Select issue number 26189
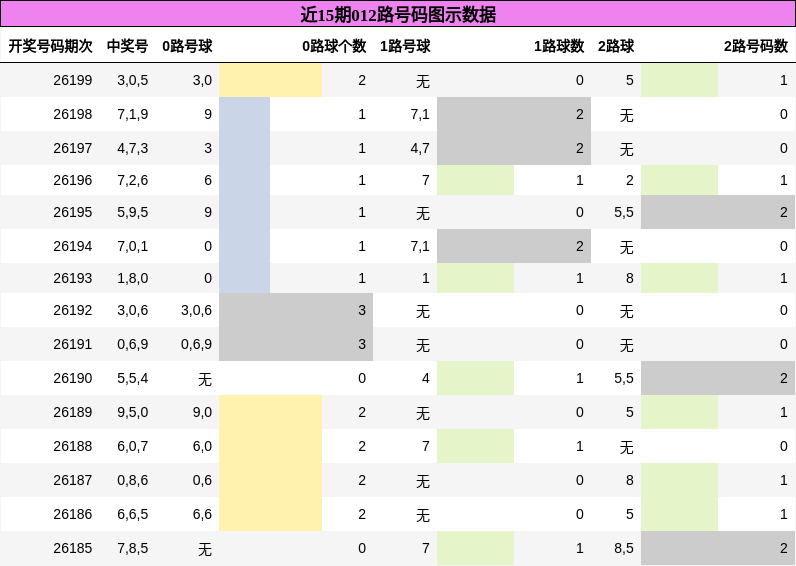The image size is (796, 566). (x=73, y=412)
